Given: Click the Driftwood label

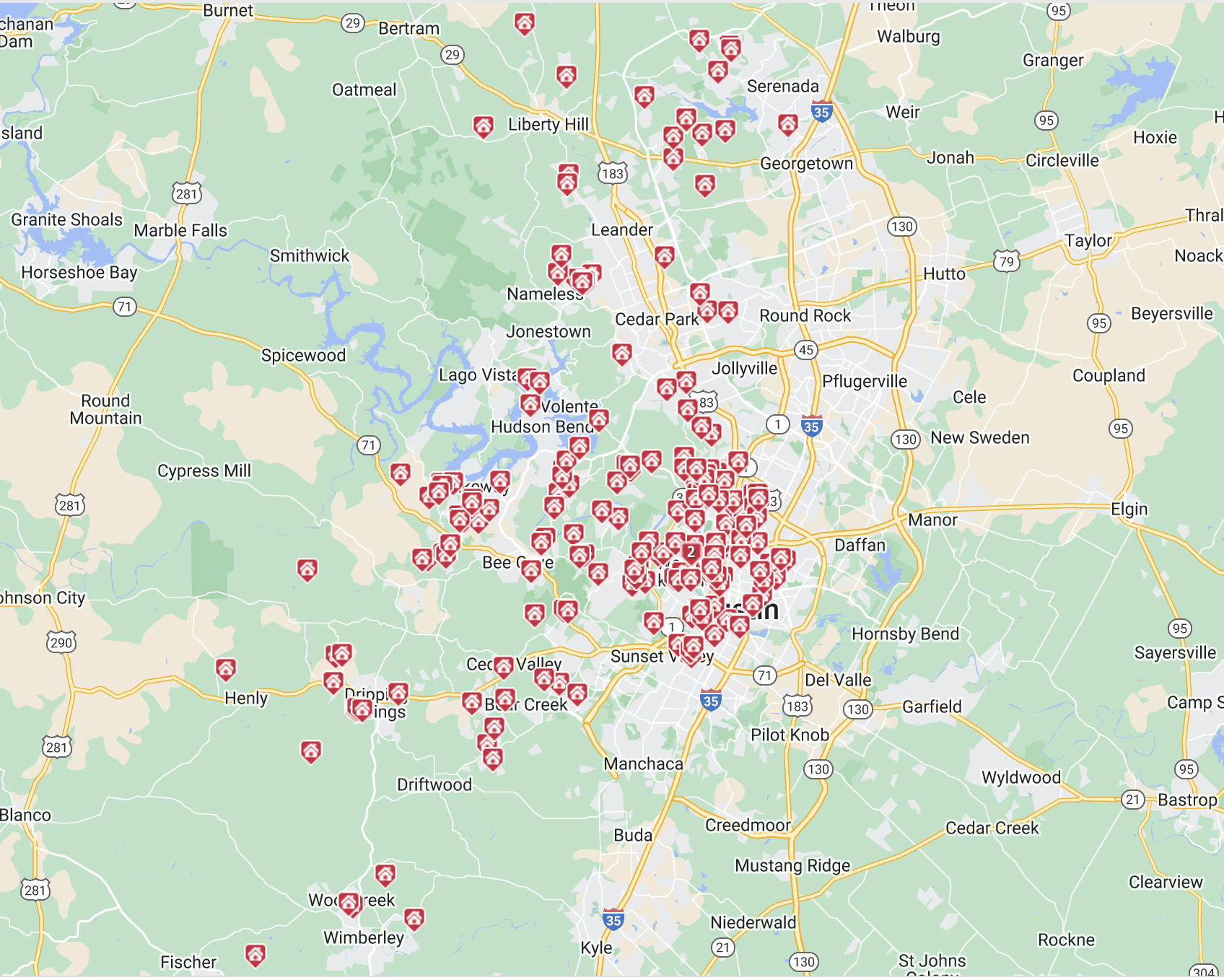Looking at the screenshot, I should (x=434, y=785).
